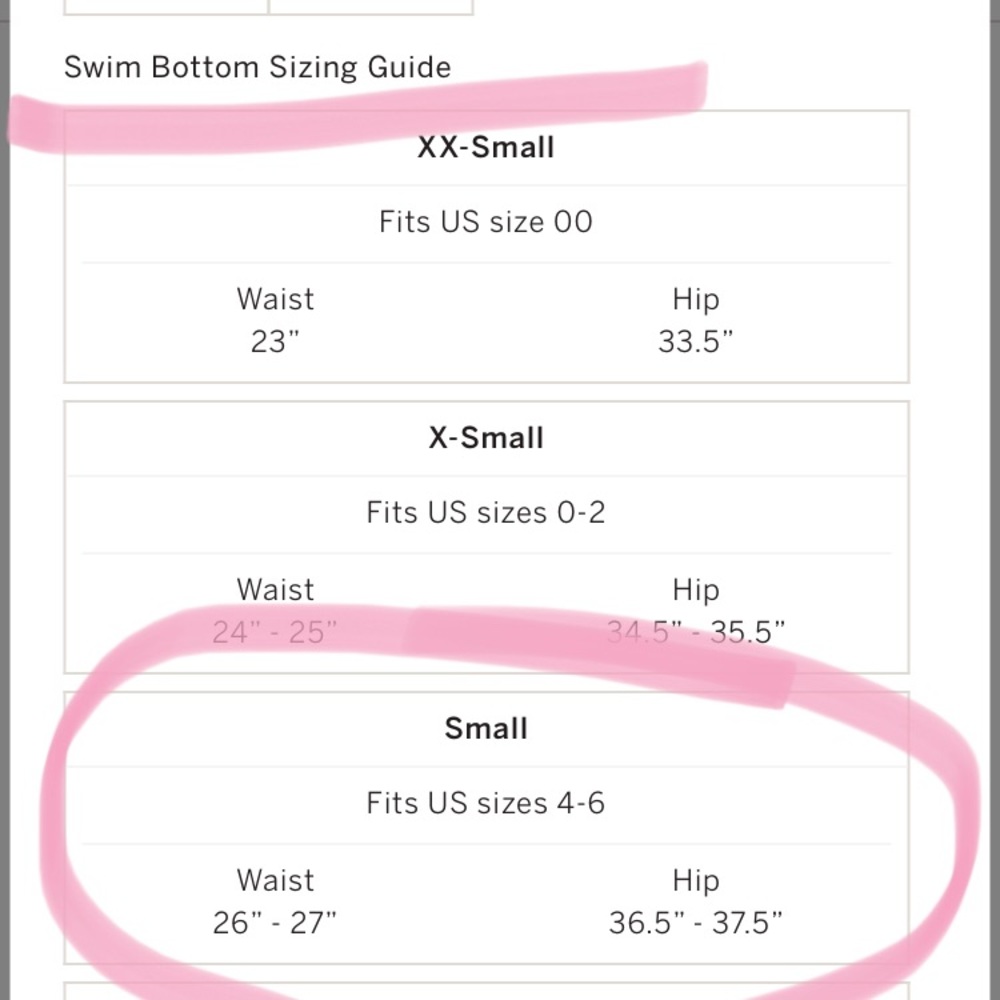Select the XX-Small size title

(486, 148)
